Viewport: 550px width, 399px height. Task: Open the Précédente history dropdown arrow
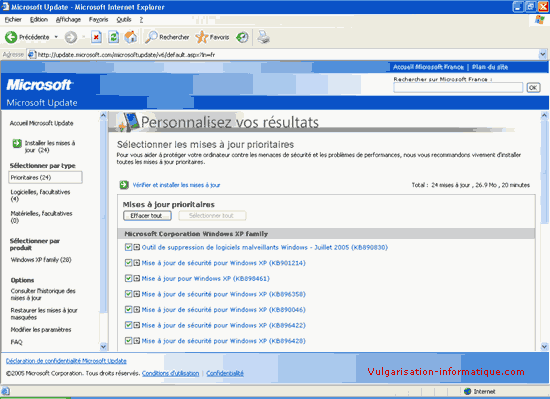click(56, 37)
